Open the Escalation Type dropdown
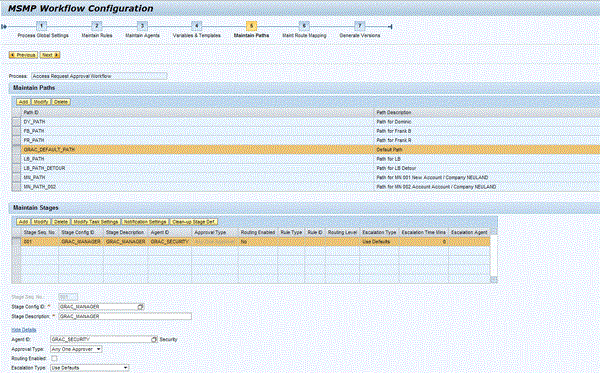The width and height of the screenshot is (600, 373). (90, 368)
